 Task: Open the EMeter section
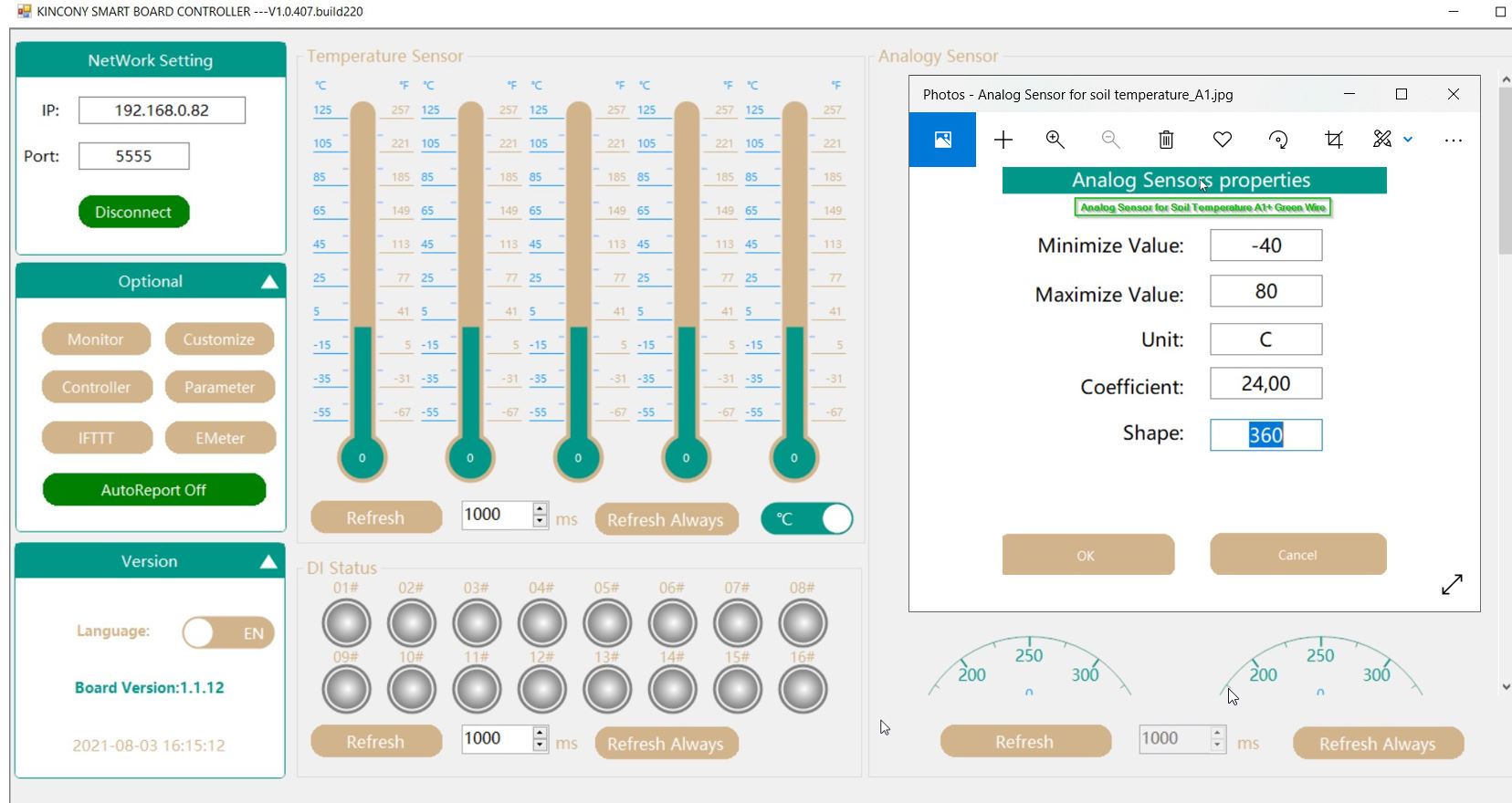pyautogui.click(x=220, y=438)
